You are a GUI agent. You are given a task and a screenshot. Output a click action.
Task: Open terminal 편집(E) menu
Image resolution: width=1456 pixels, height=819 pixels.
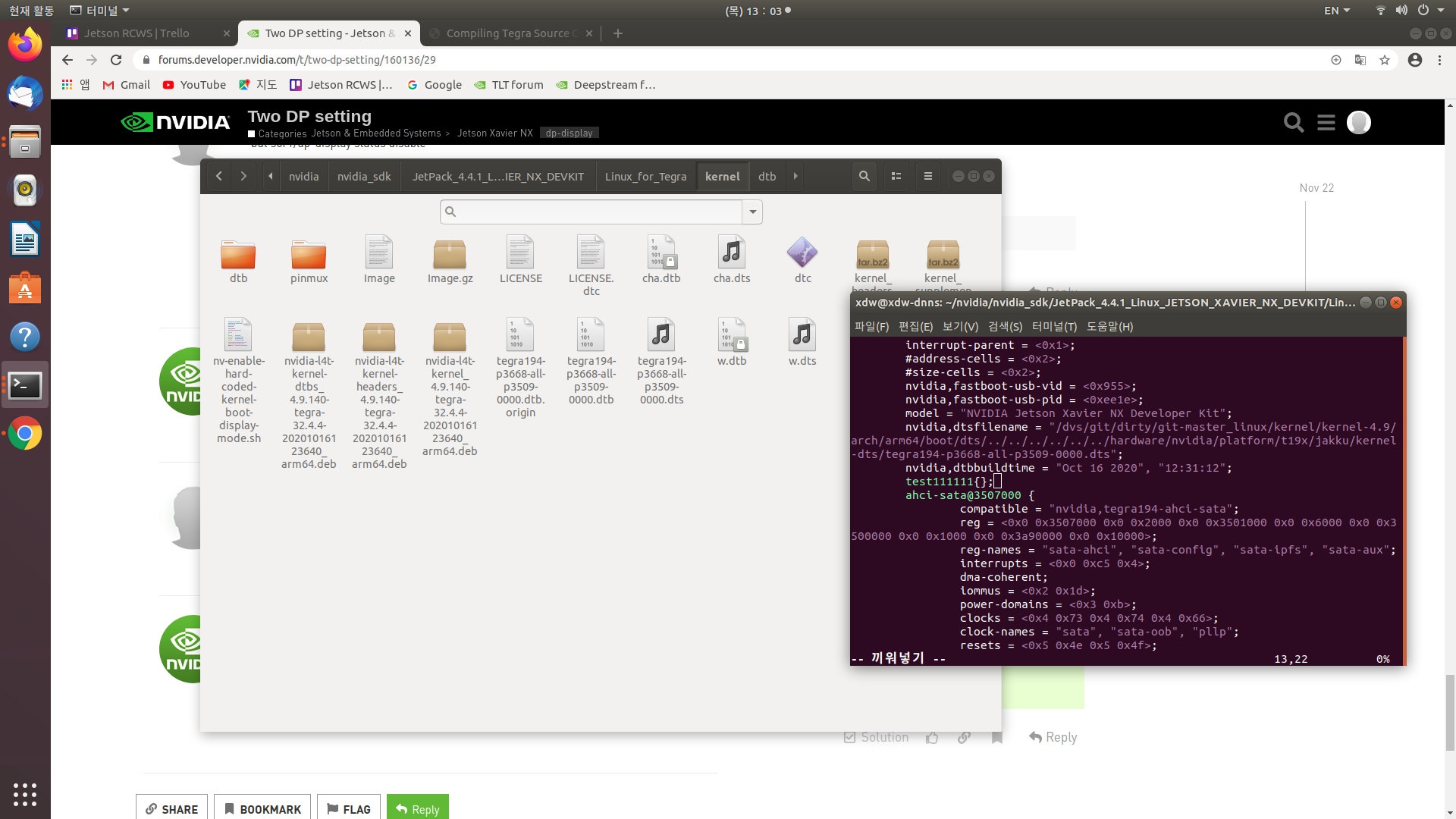click(x=915, y=326)
